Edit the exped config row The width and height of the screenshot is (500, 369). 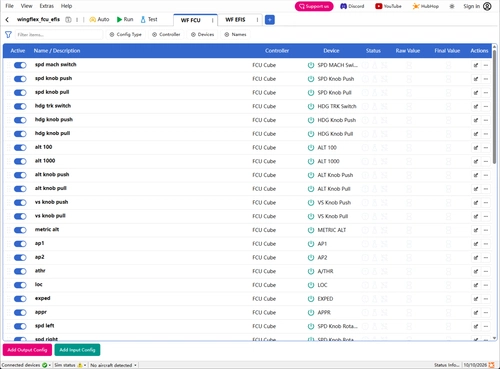coord(476,299)
